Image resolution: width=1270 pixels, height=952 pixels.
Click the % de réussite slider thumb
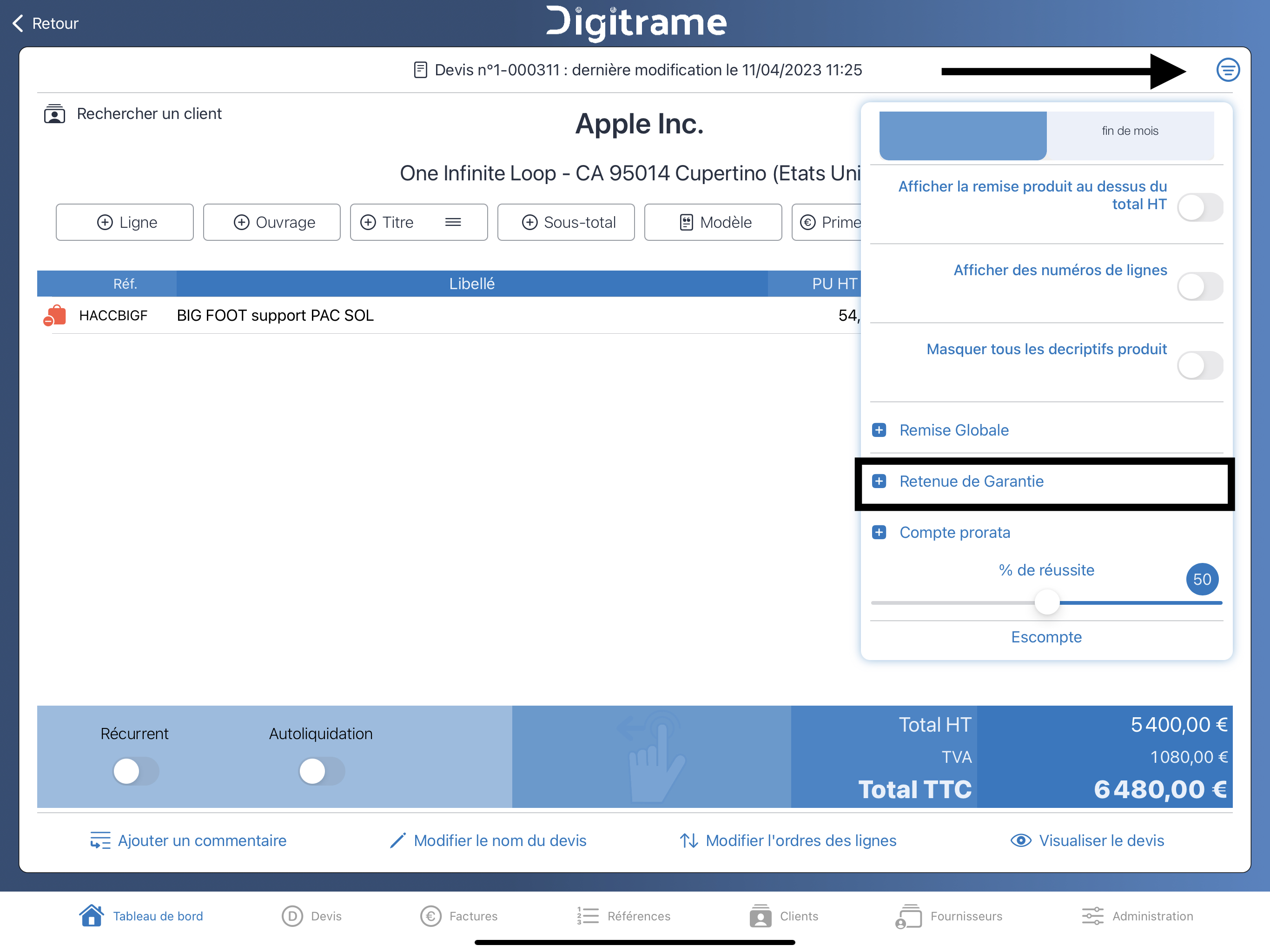tap(1047, 602)
